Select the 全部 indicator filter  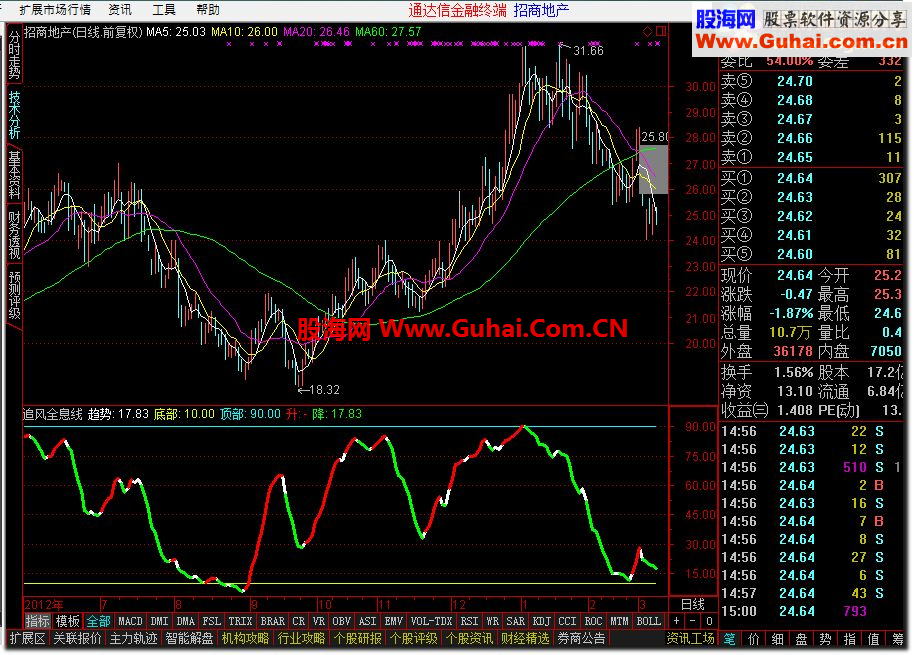[x=99, y=621]
